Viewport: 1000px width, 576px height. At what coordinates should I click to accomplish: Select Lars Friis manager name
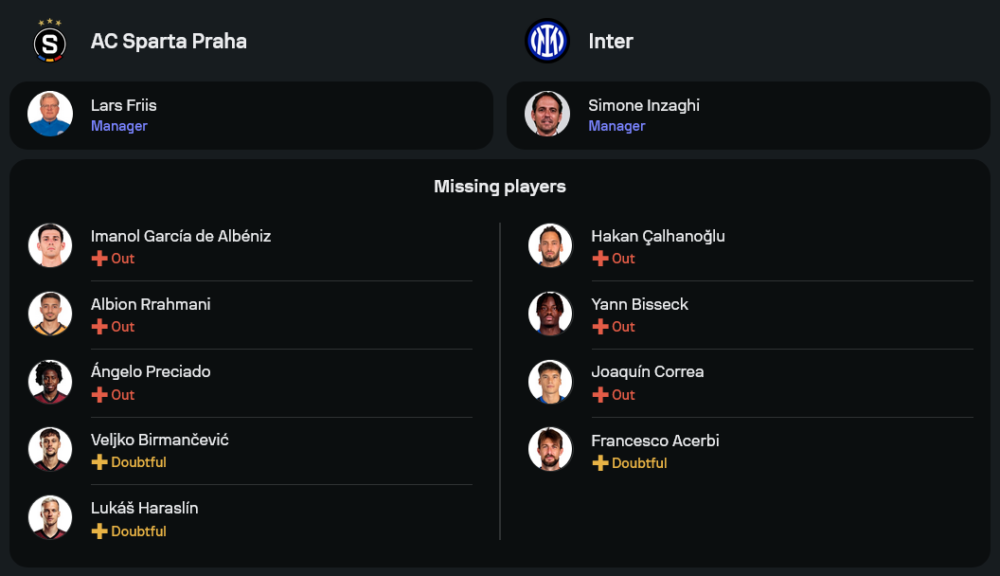(123, 105)
